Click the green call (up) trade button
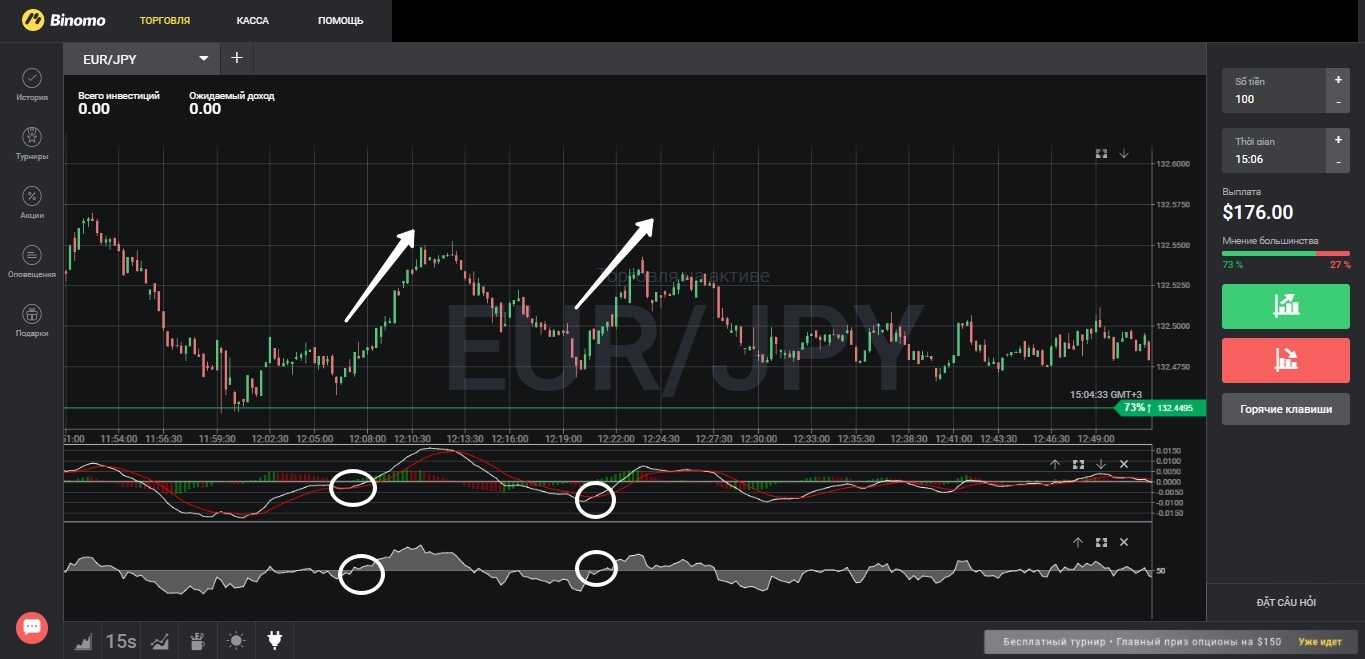This screenshot has height=659, width=1365. [1285, 306]
